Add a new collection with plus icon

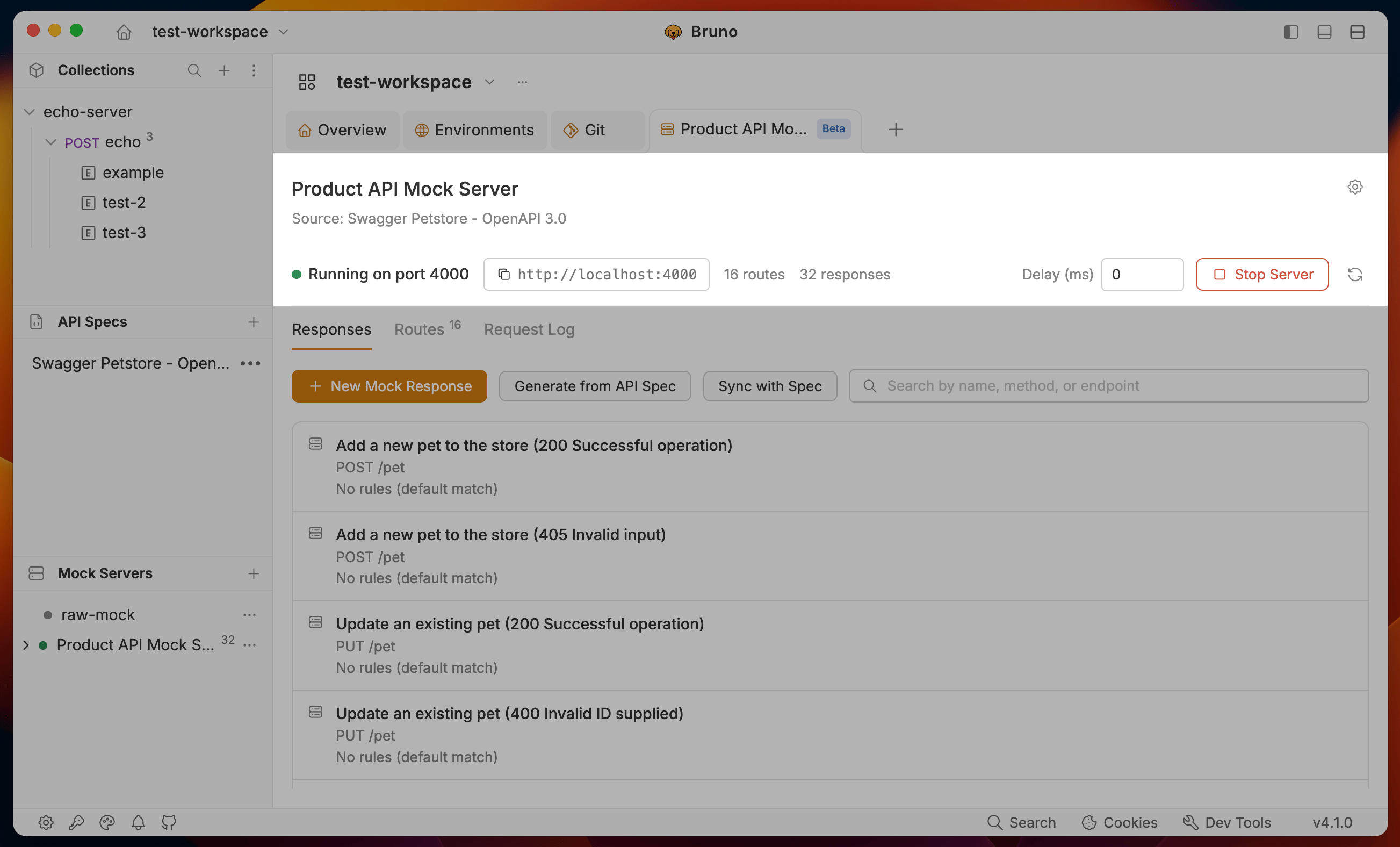(x=225, y=70)
